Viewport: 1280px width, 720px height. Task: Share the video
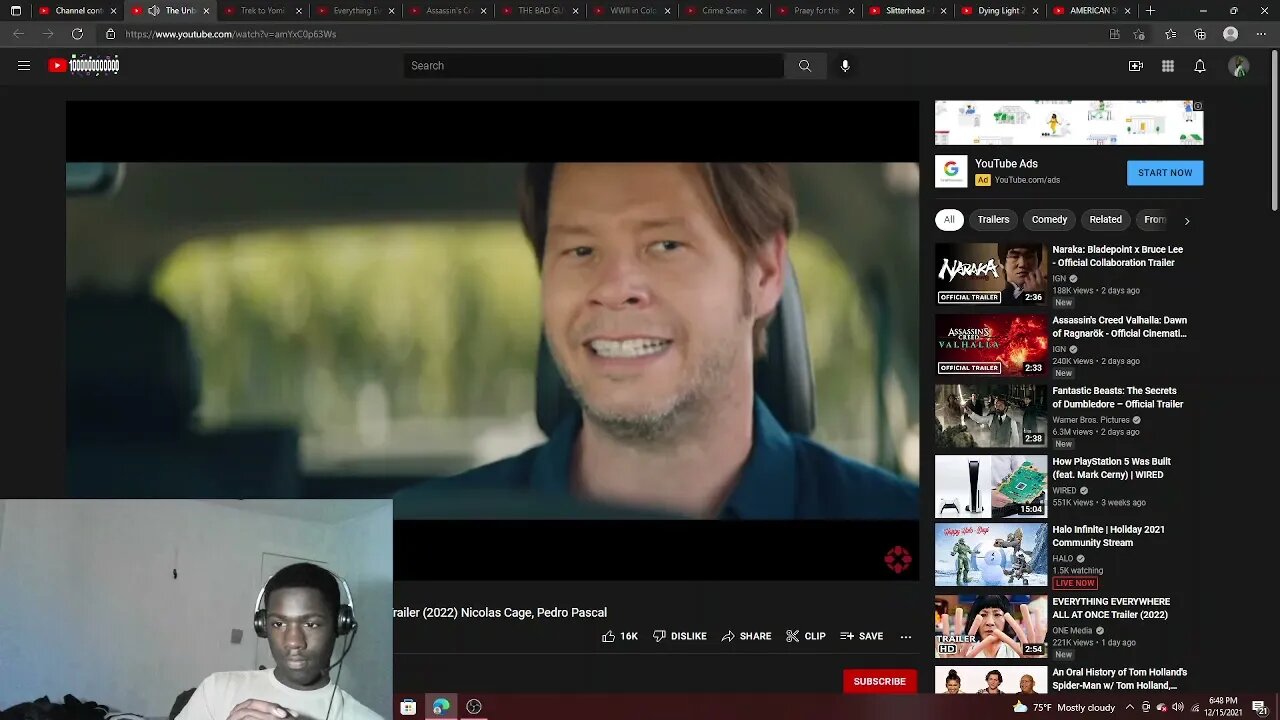click(746, 636)
